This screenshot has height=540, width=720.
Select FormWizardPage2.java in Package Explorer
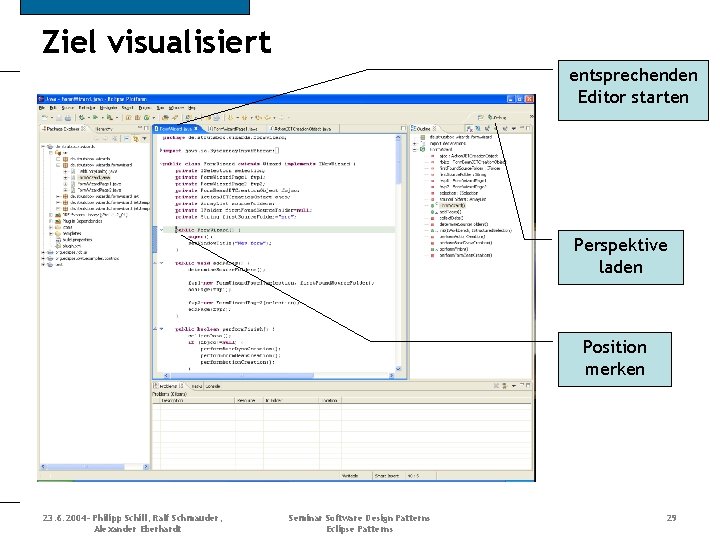[x=100, y=190]
